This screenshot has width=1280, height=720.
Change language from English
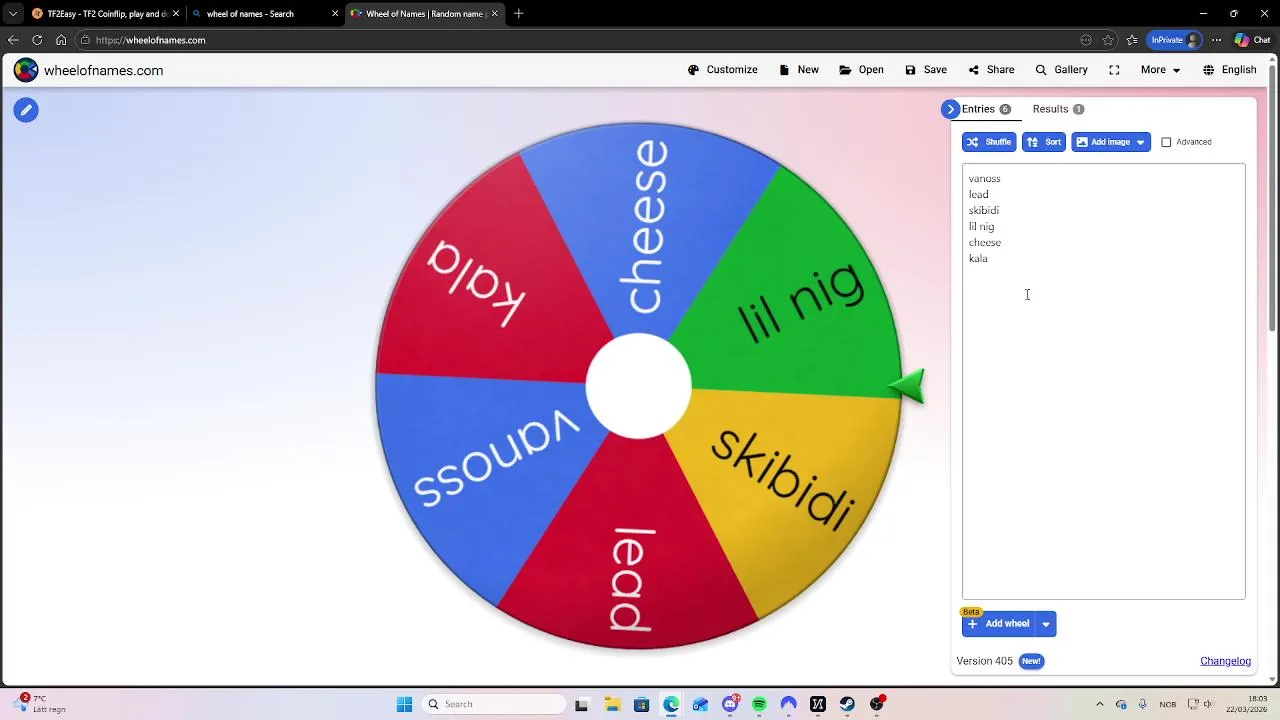pyautogui.click(x=1229, y=70)
